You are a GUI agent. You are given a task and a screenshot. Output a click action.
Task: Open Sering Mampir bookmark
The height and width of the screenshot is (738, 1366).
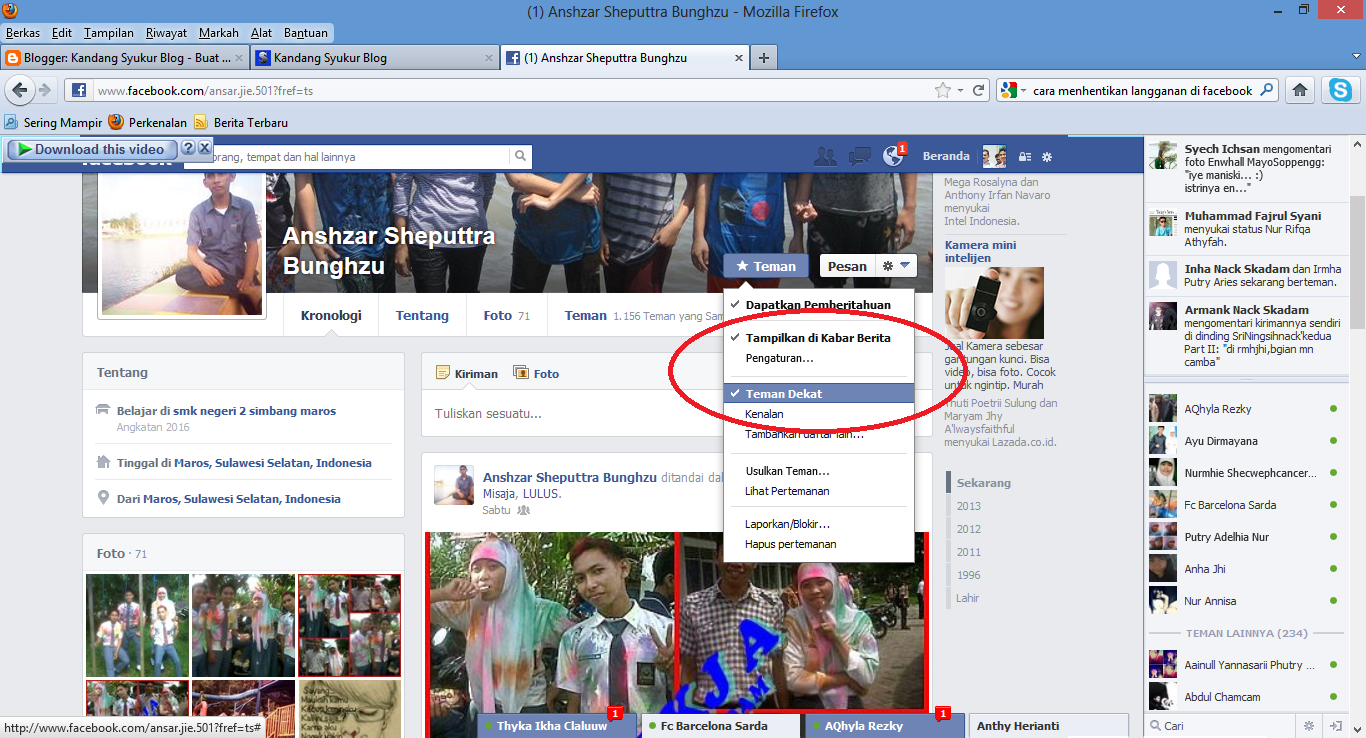pyautogui.click(x=53, y=122)
